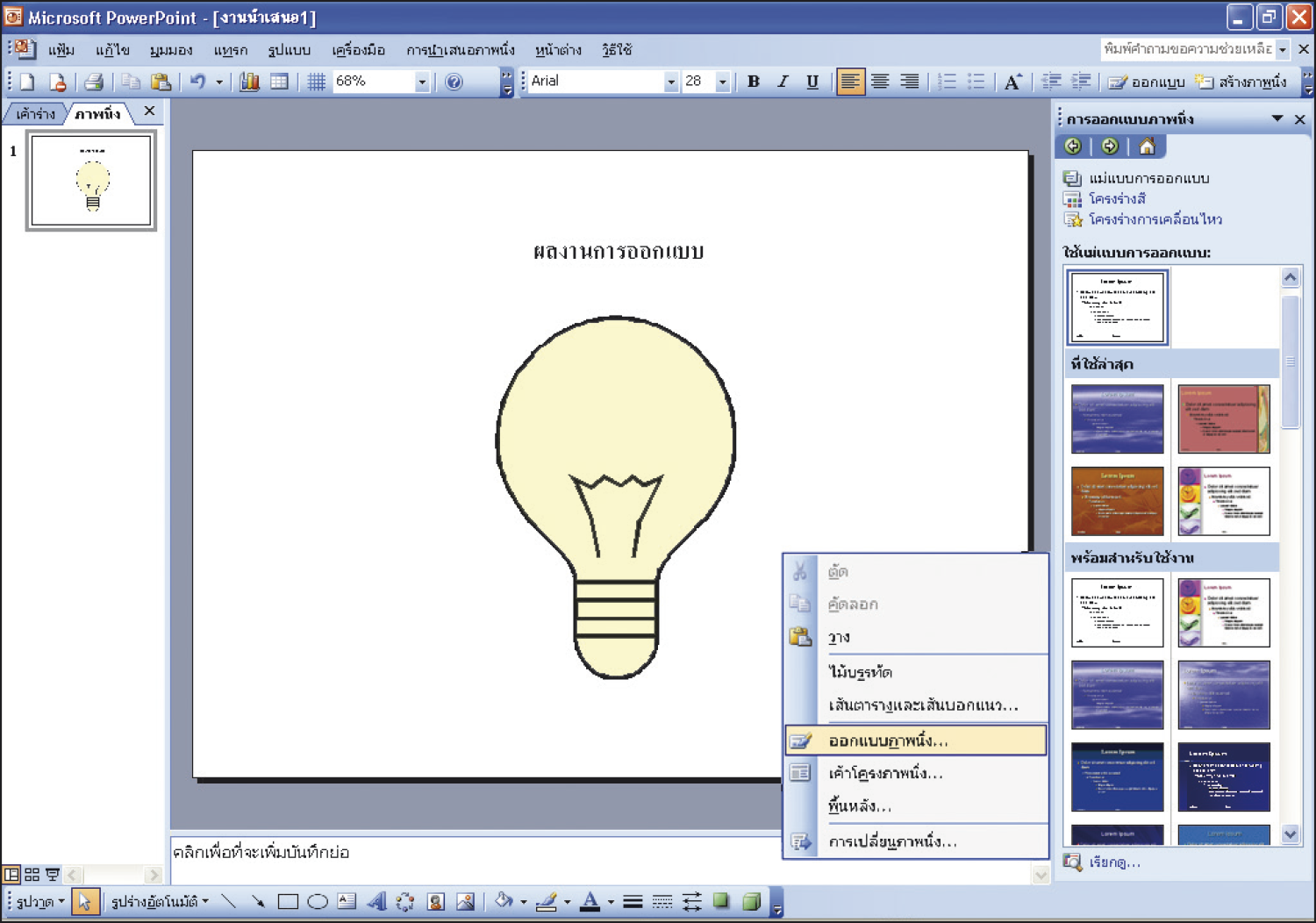The width and height of the screenshot is (1316, 923).
Task: Select the Text Box tool
Action: click(347, 901)
